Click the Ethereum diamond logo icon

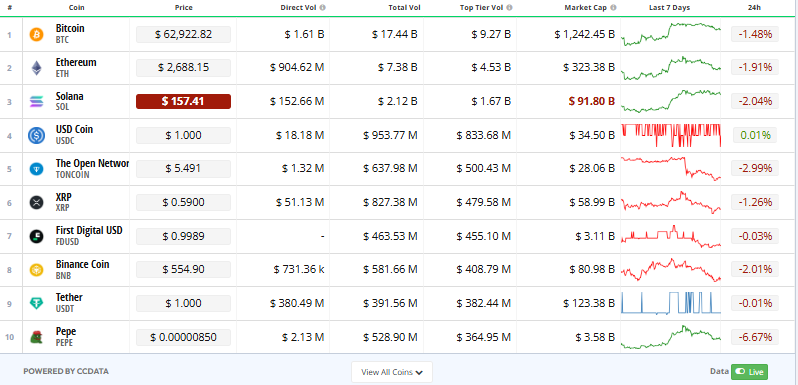click(37, 68)
